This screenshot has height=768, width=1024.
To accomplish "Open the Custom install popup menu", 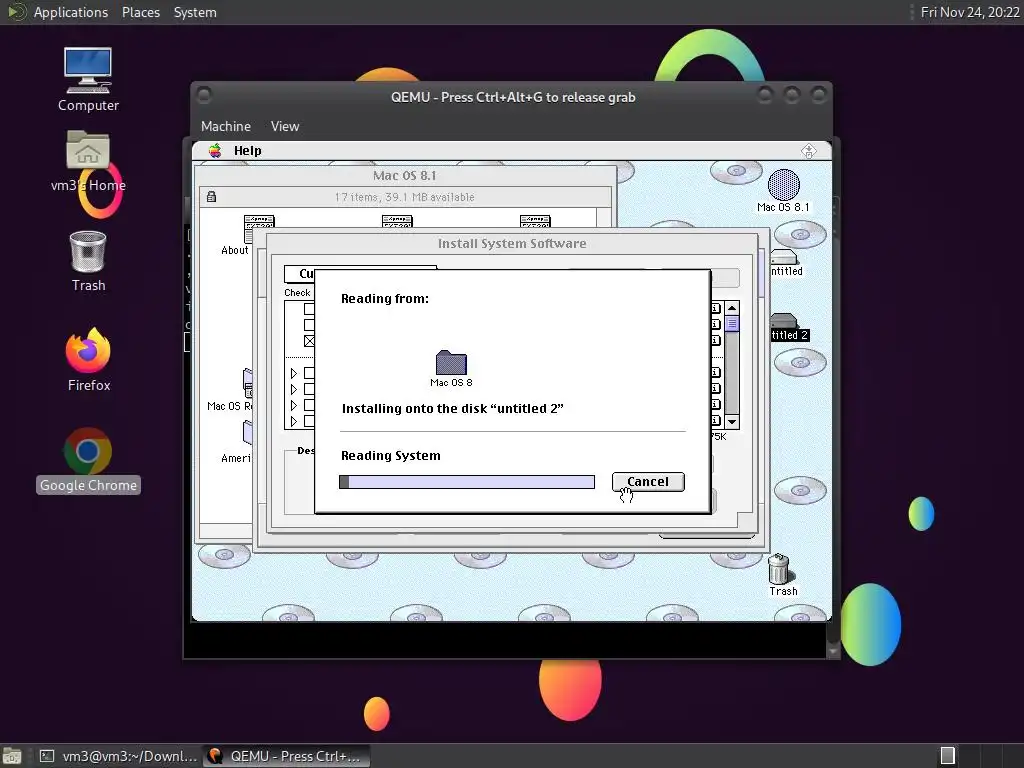I will tap(299, 274).
